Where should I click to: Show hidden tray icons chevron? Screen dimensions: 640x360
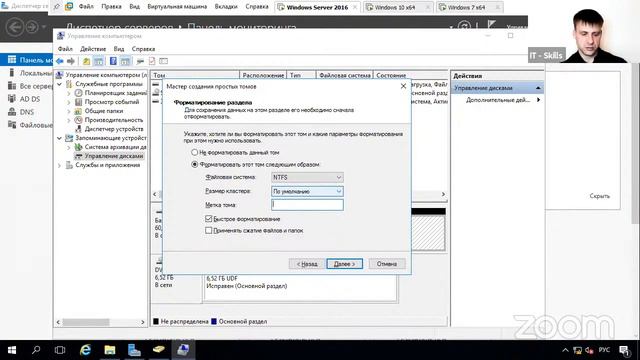pos(565,350)
